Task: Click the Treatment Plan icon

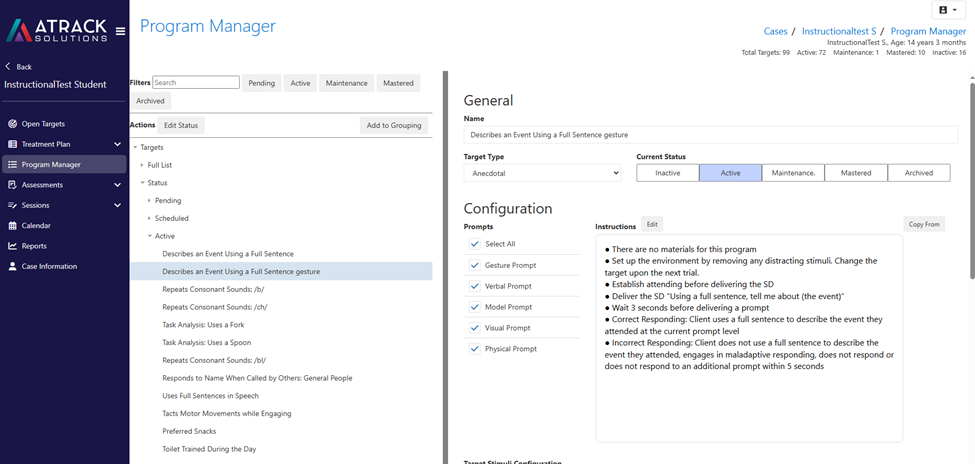Action: click(x=12, y=144)
